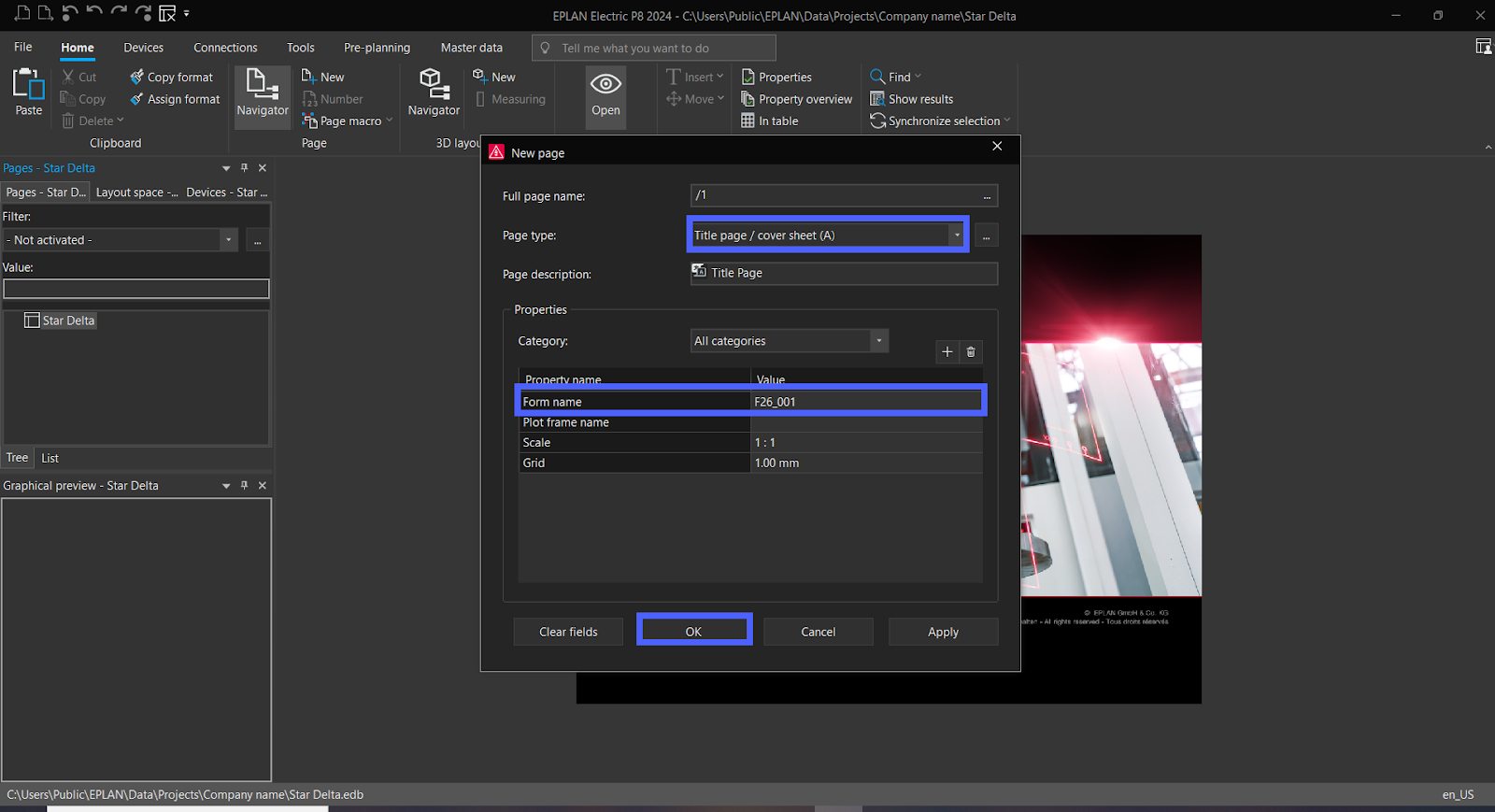
Task: Click the delete property trash icon
Action: click(971, 352)
